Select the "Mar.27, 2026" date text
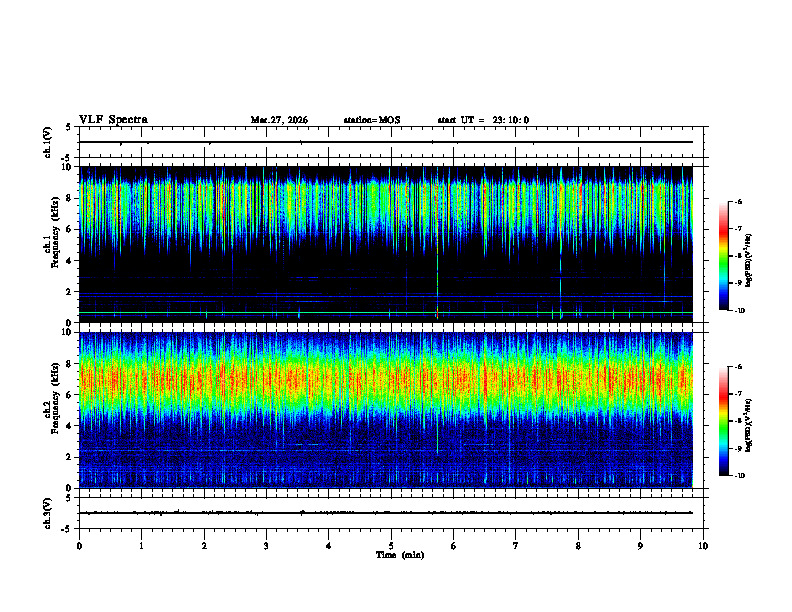792x612 pixels. [x=279, y=120]
